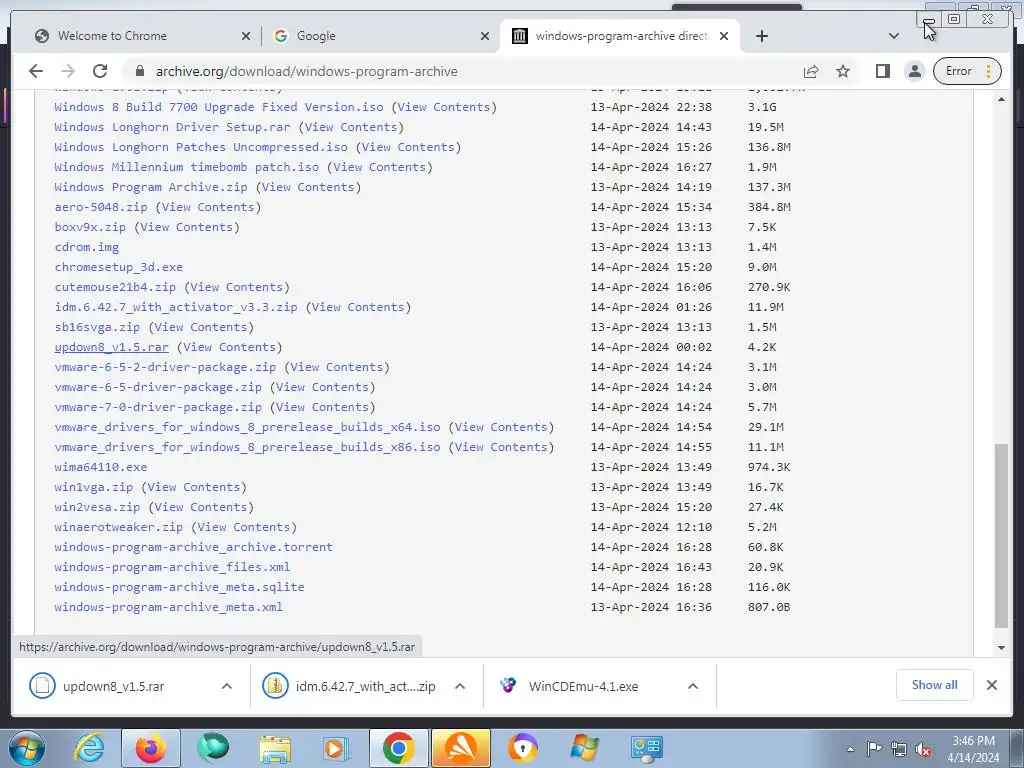Open a new tab with plus button
The image size is (1024, 768).
click(x=761, y=36)
